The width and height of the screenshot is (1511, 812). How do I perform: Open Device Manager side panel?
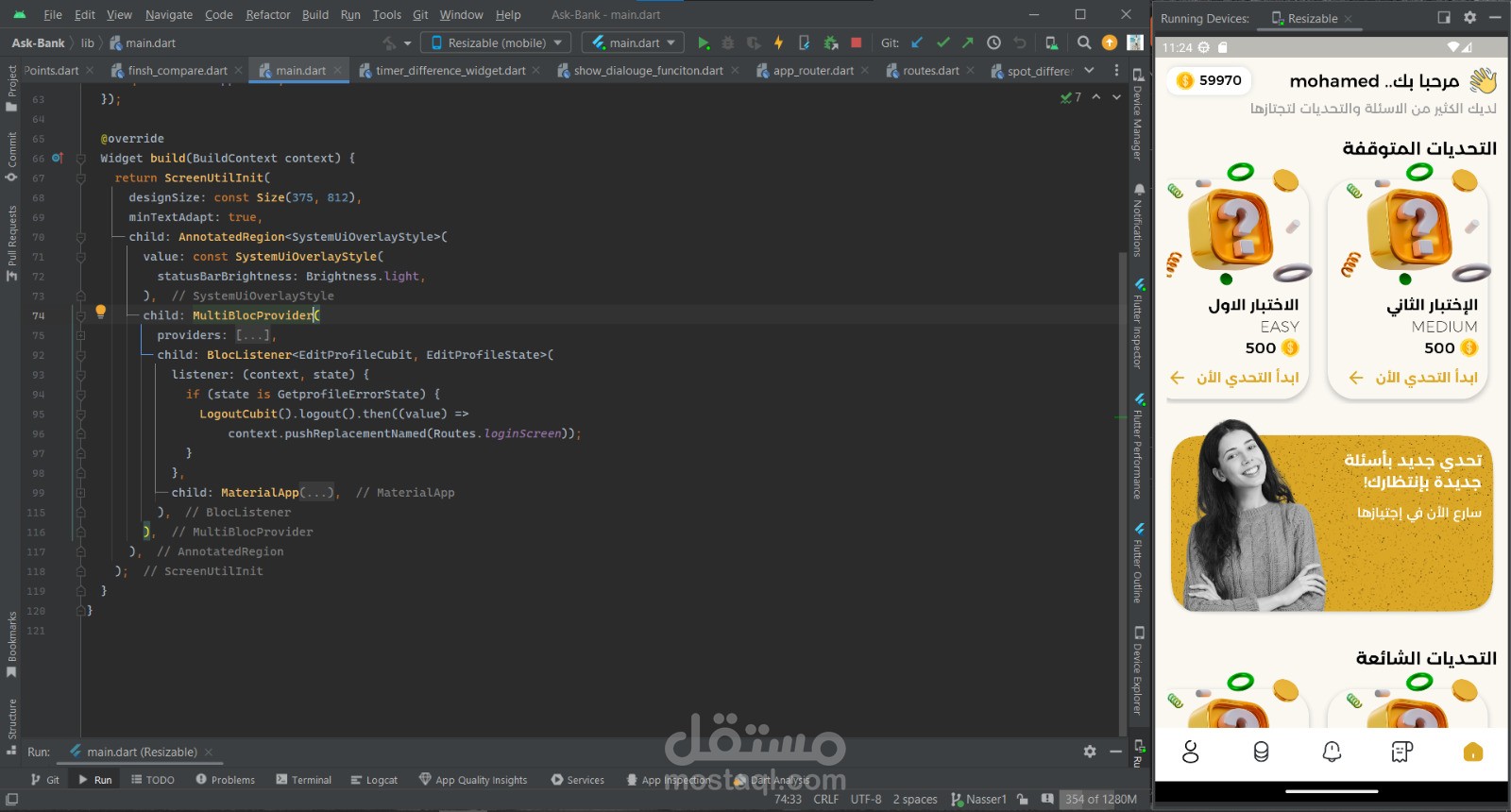pos(1138,113)
